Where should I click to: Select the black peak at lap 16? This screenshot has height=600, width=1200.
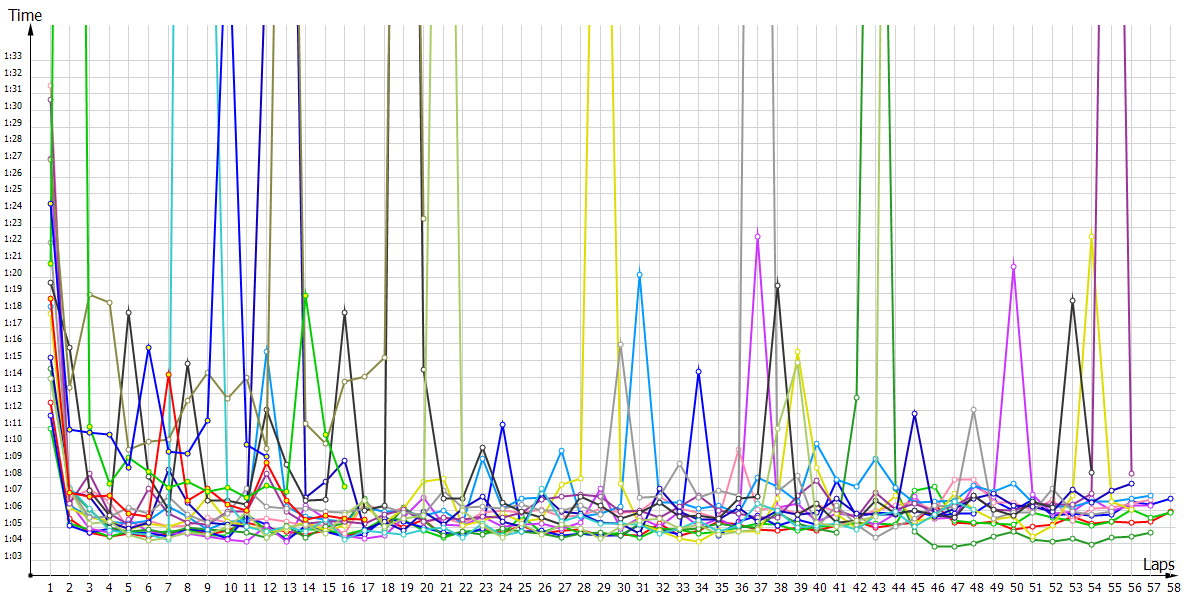345,313
